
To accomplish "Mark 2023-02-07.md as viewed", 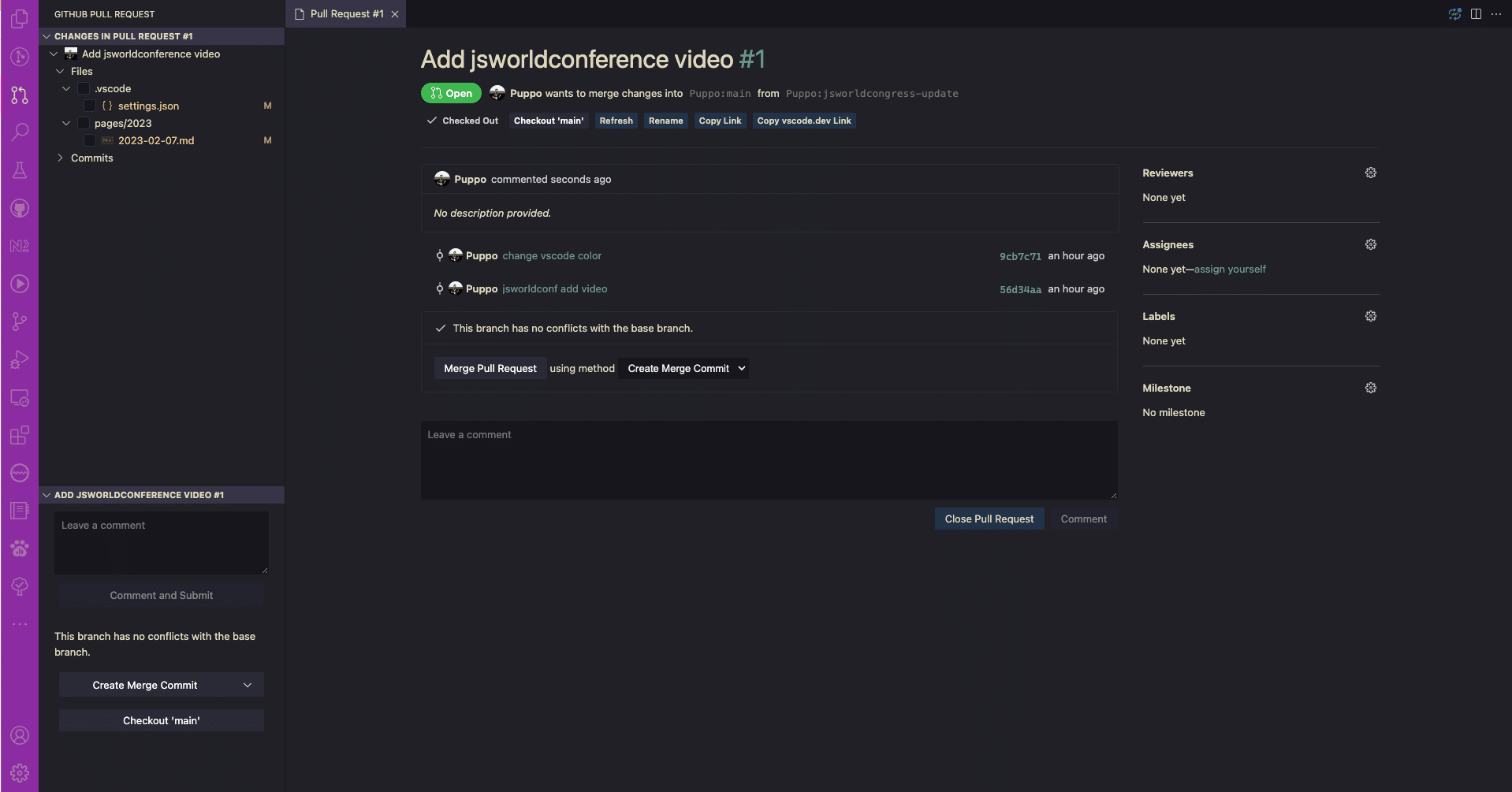I will [90, 140].
